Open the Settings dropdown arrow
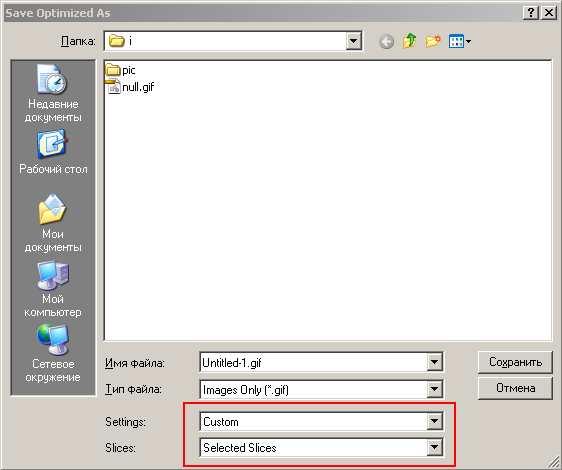The height and width of the screenshot is (470, 562). point(434,421)
